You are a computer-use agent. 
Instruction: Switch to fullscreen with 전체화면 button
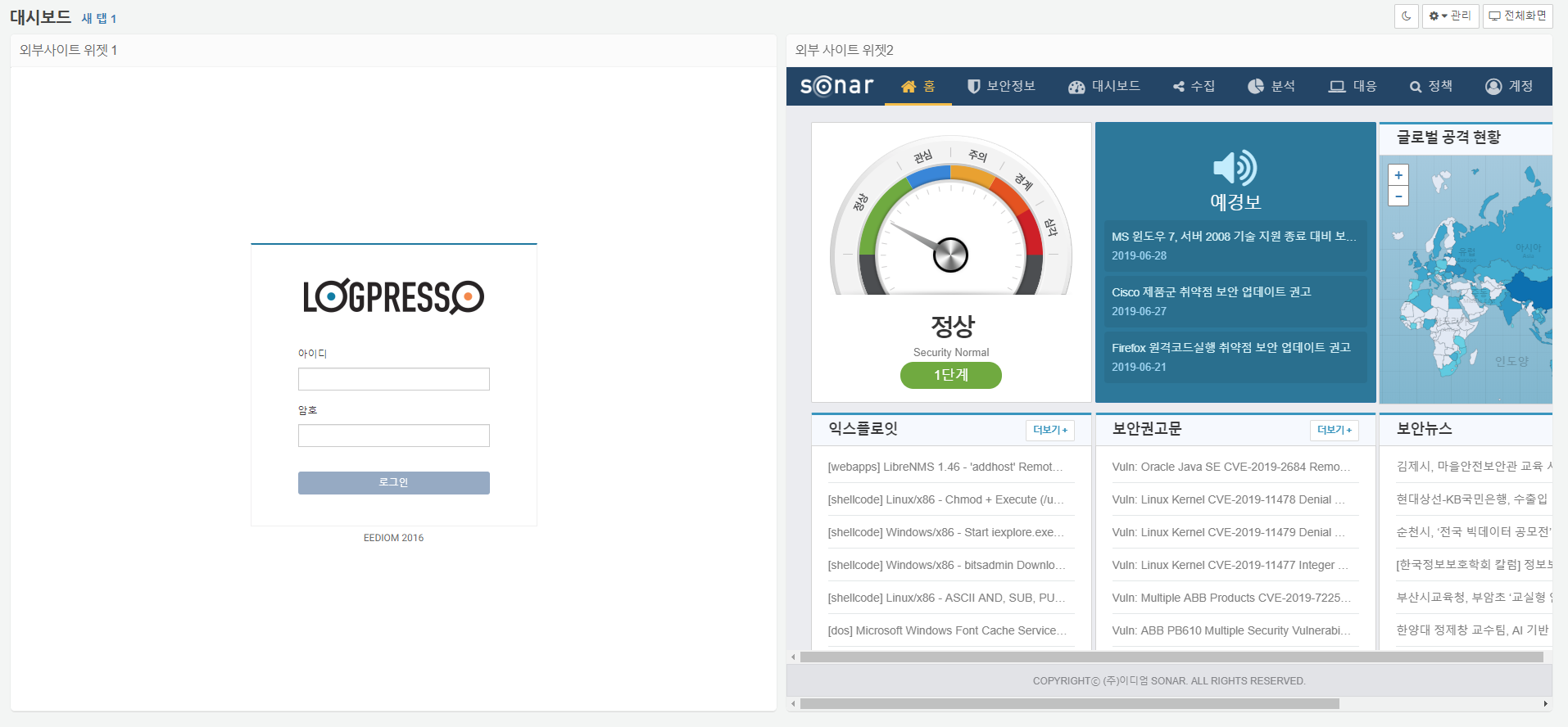(1517, 16)
